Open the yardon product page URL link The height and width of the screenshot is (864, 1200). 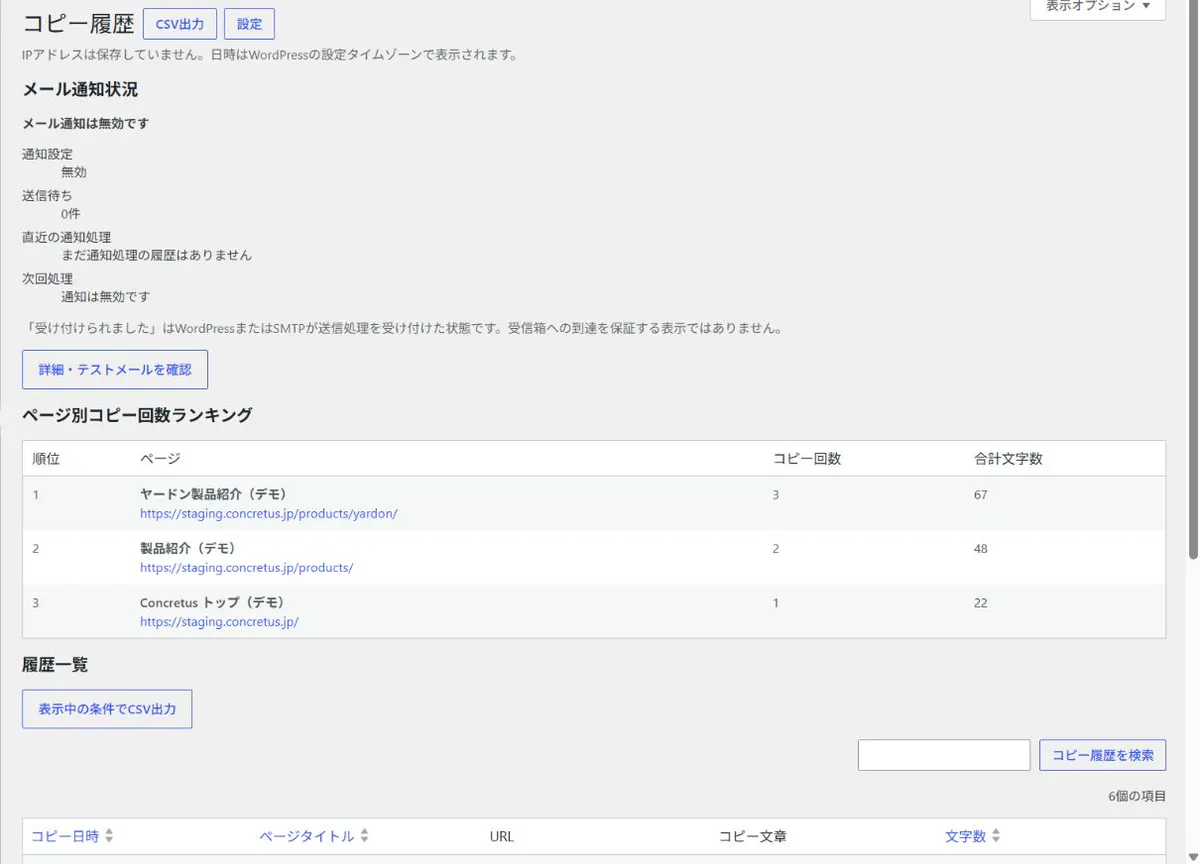tap(269, 513)
